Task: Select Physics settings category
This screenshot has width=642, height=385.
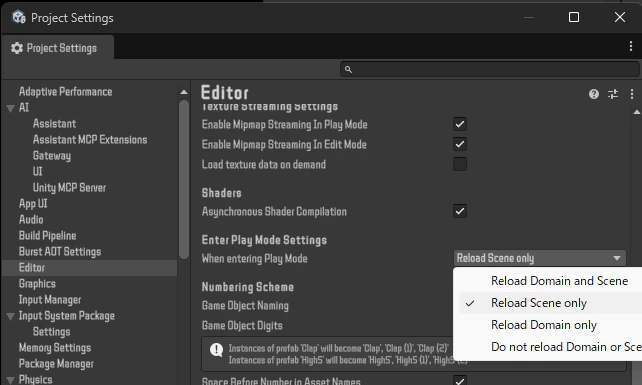Action: 36,380
